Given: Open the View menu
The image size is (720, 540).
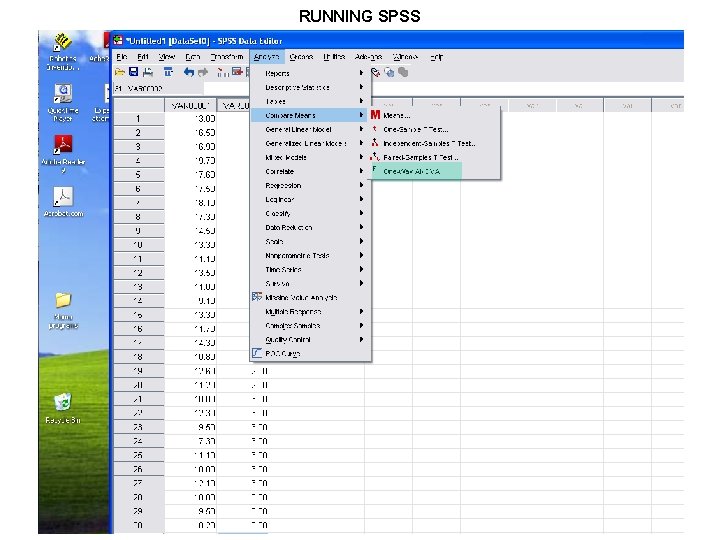Looking at the screenshot, I should [167, 57].
